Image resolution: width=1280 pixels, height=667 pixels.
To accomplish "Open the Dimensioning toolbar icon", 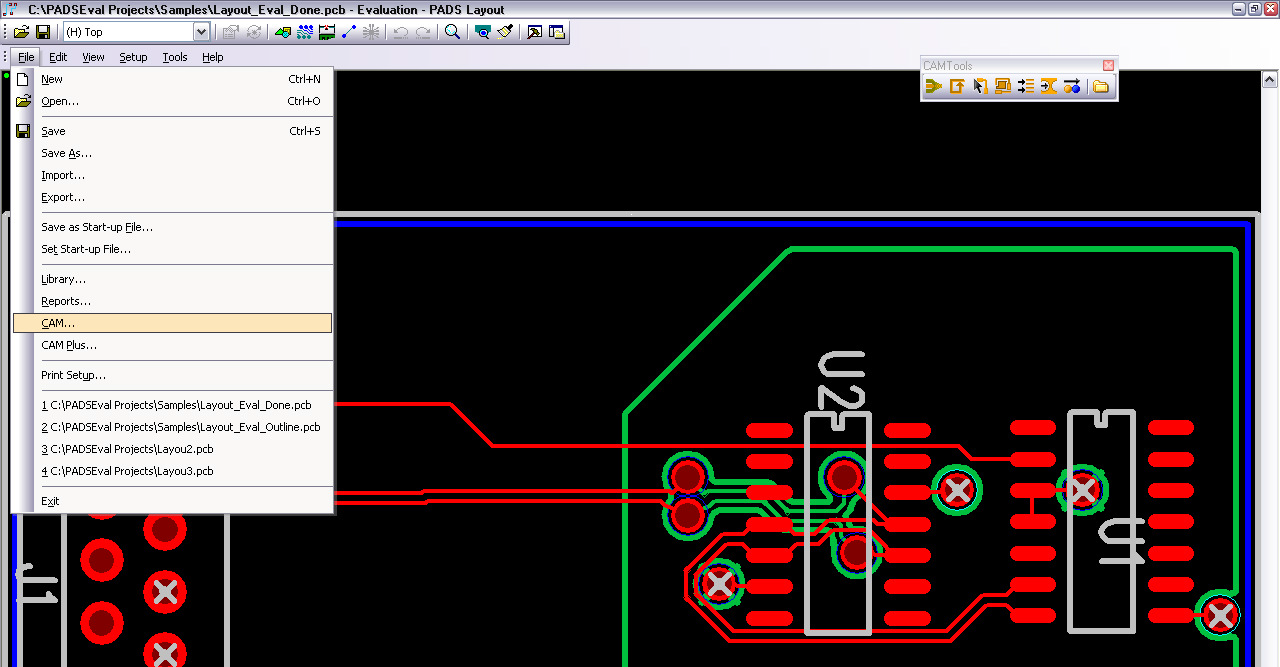I will [327, 32].
